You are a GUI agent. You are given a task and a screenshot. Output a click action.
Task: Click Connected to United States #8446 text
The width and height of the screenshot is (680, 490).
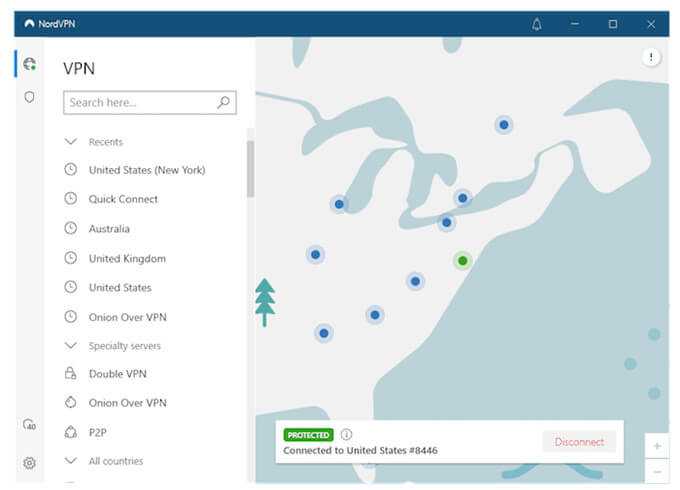360,451
